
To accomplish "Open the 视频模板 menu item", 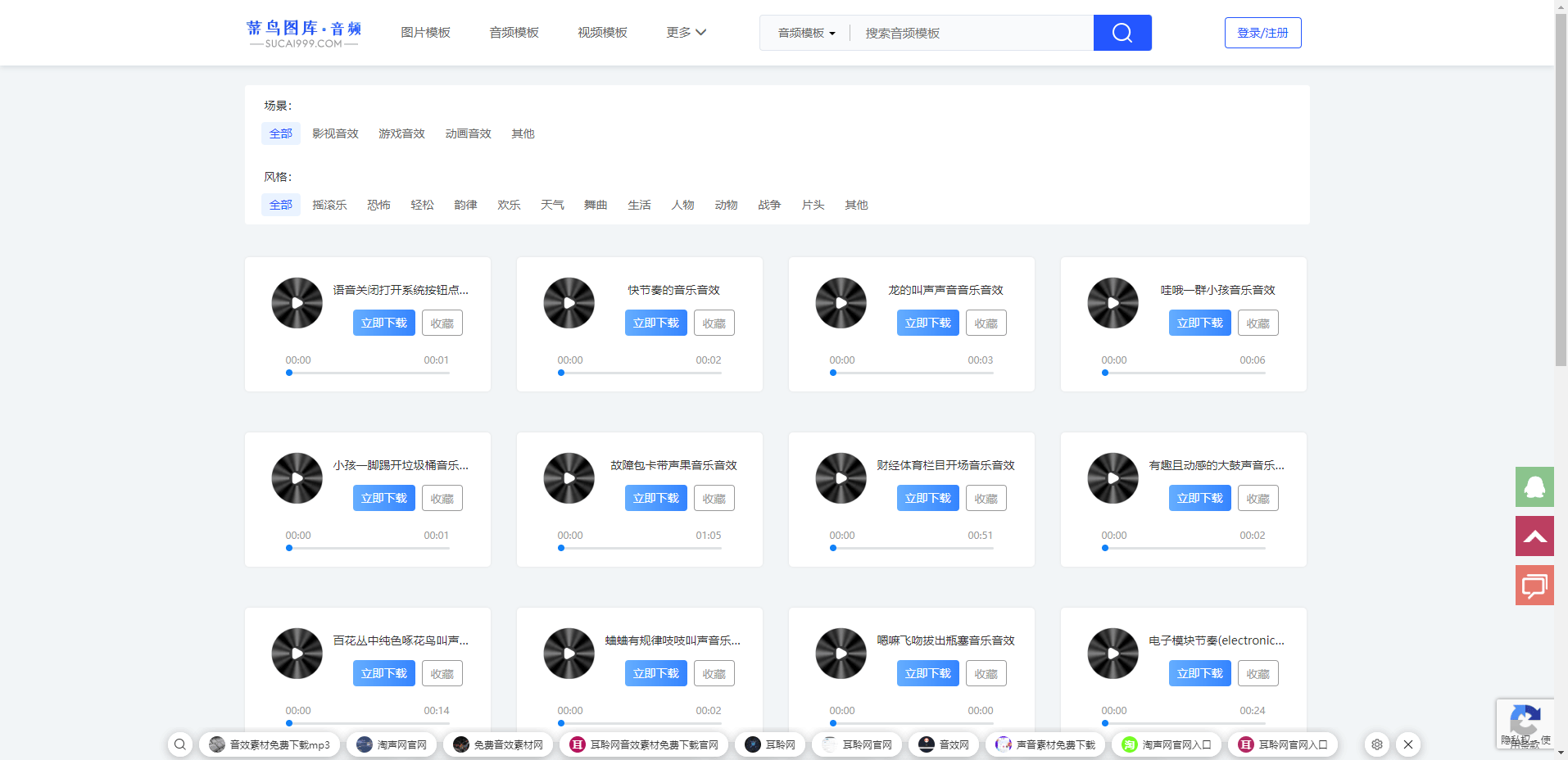I will pos(601,32).
